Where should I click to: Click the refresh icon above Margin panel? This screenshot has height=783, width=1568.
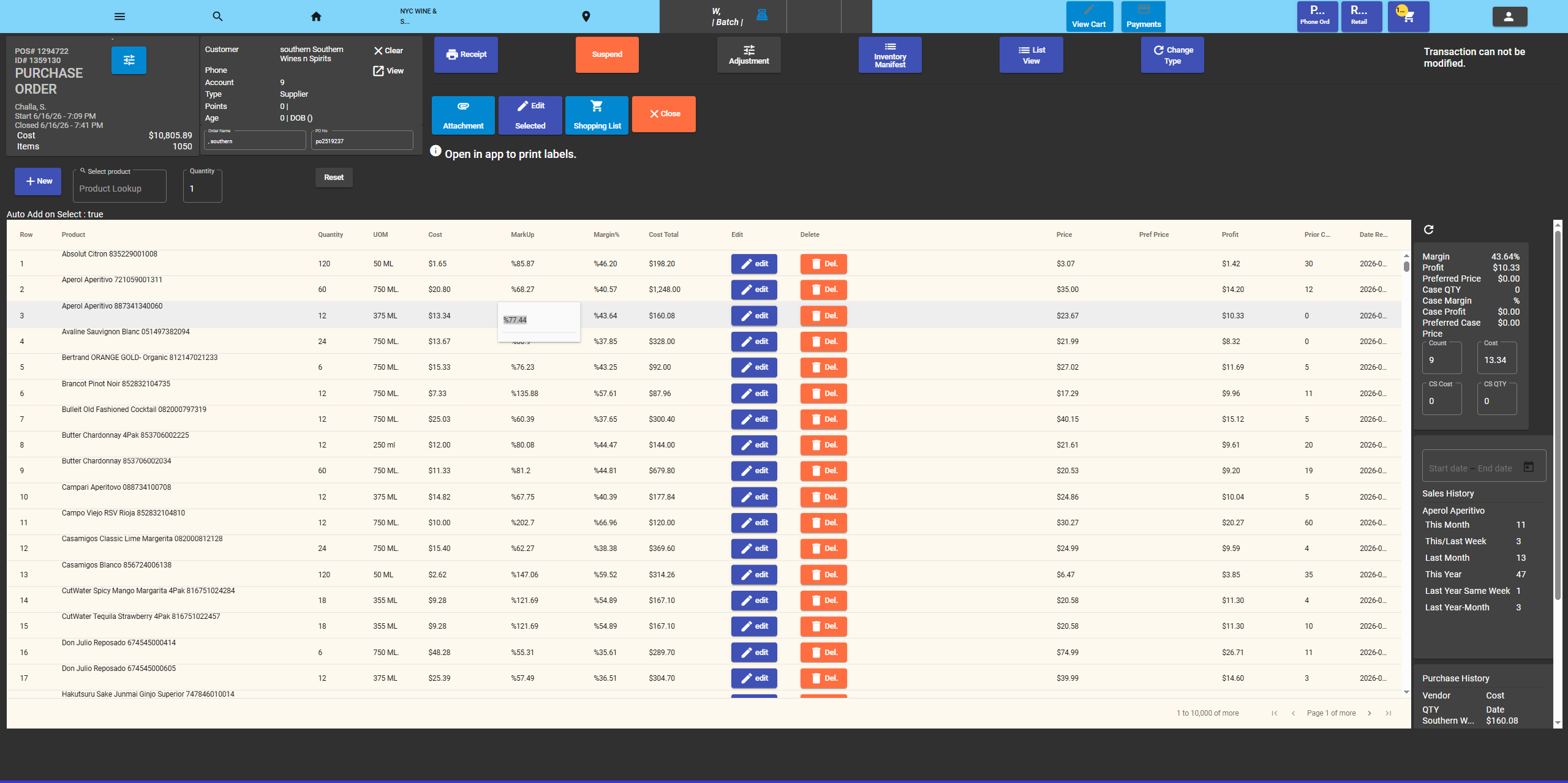tap(1428, 230)
